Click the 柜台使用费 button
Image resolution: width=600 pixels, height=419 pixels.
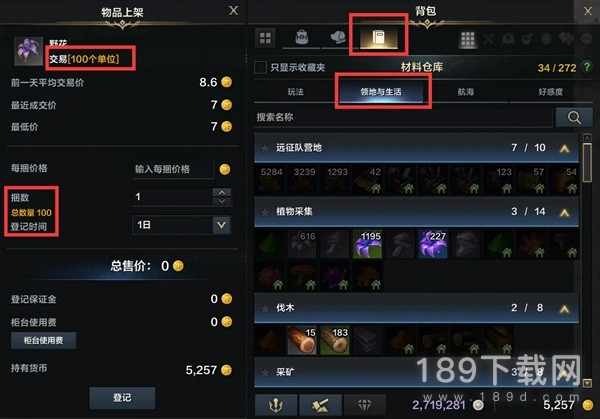point(43,340)
